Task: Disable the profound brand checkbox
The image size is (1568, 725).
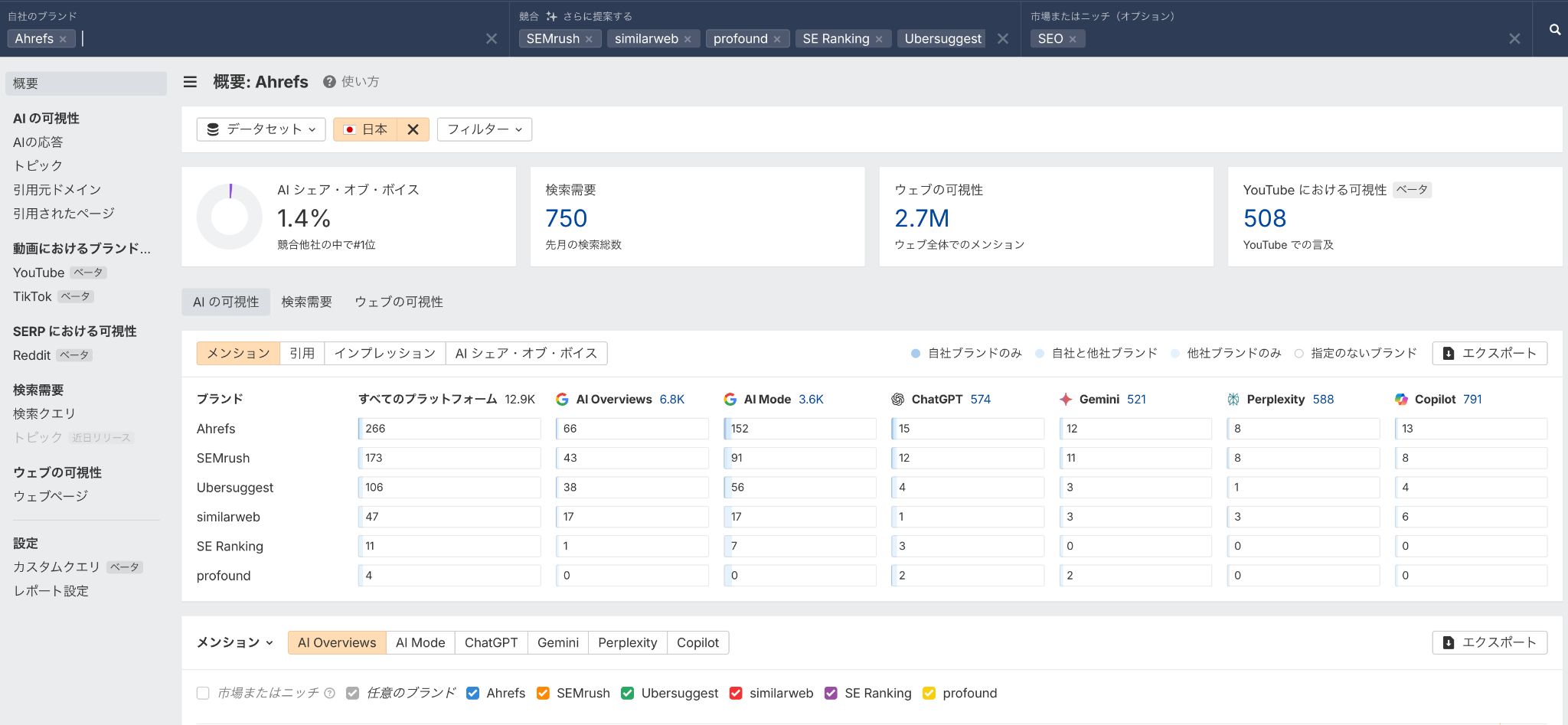Action: click(929, 693)
